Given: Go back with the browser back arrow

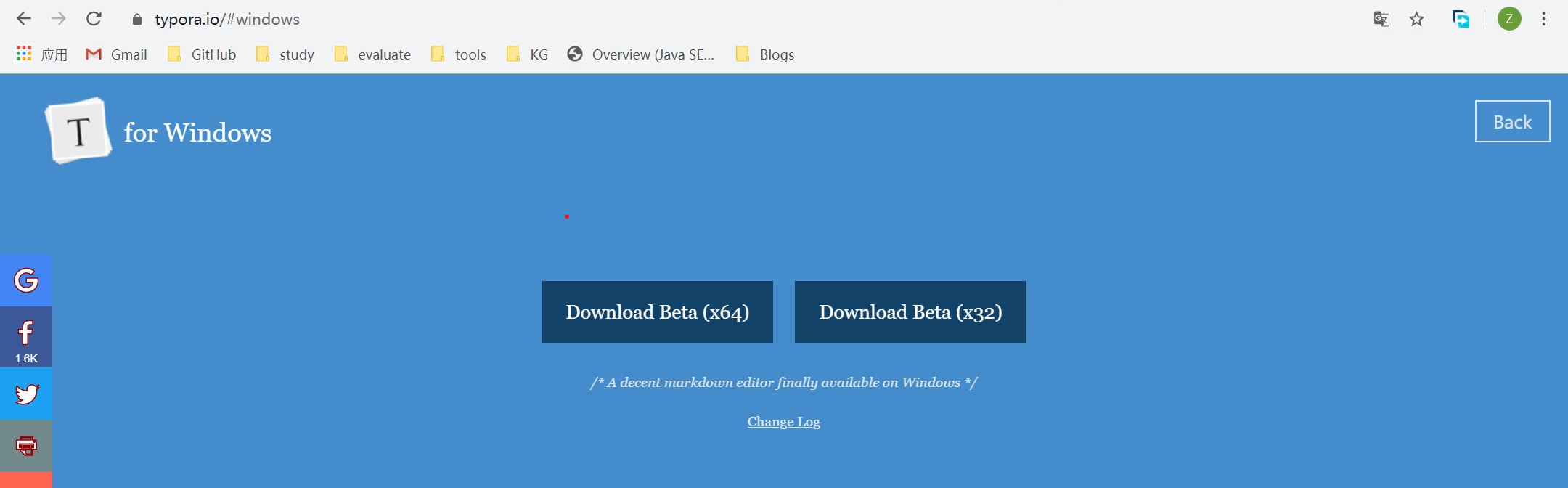Looking at the screenshot, I should 24,19.
